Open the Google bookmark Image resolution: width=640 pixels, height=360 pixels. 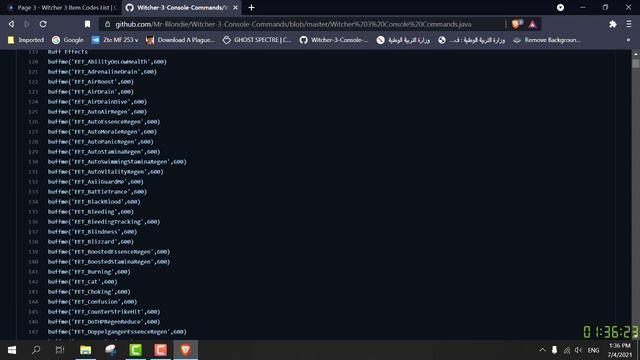(x=68, y=40)
